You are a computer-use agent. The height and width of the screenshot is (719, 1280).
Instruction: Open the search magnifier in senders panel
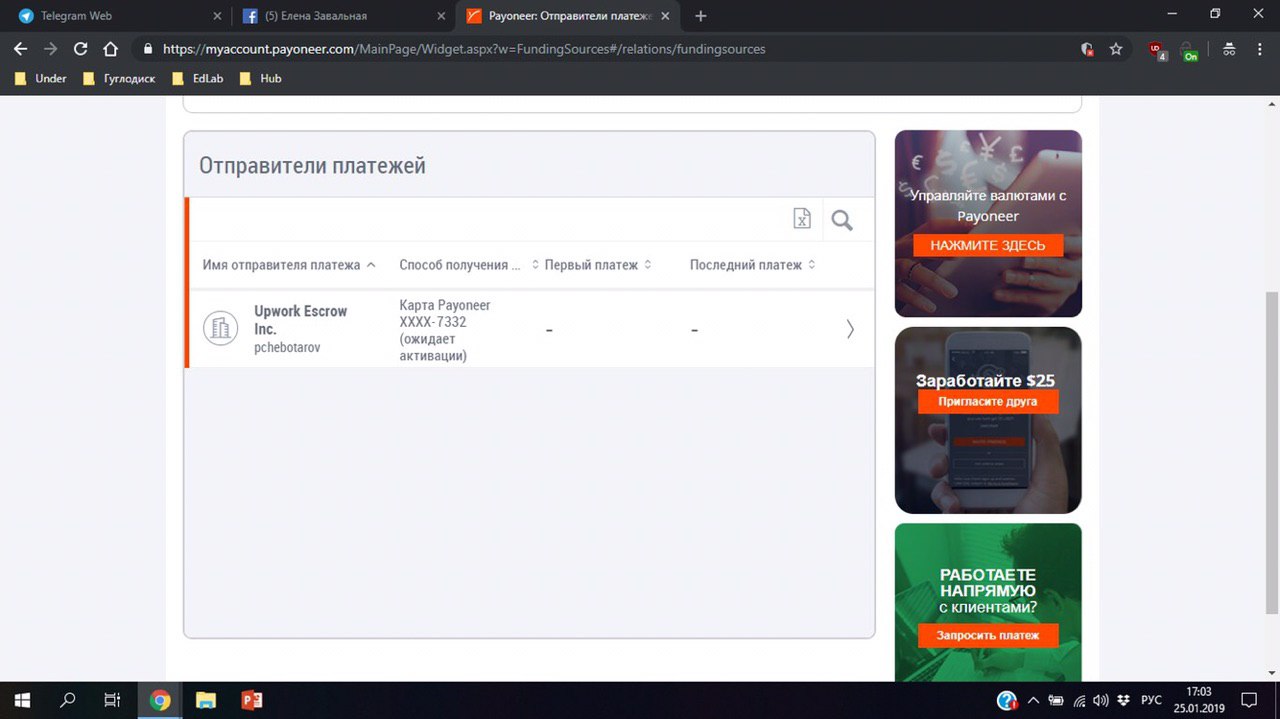[842, 220]
